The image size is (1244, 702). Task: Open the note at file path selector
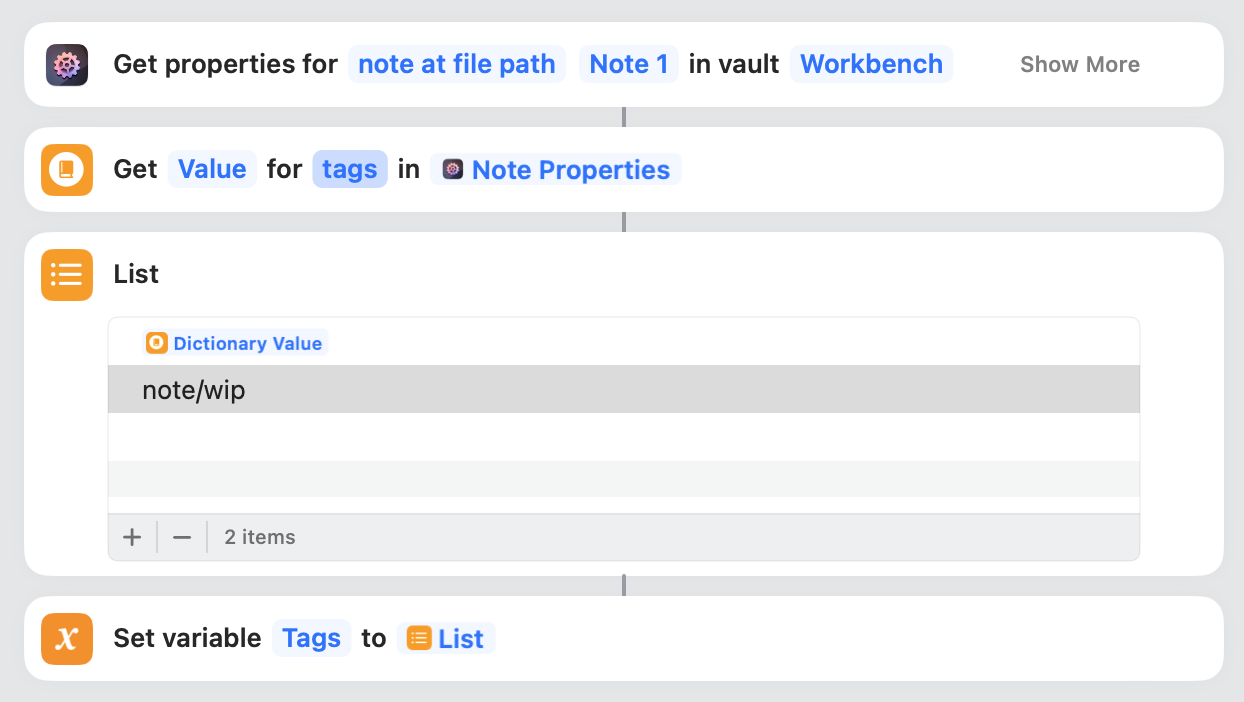[x=457, y=65]
